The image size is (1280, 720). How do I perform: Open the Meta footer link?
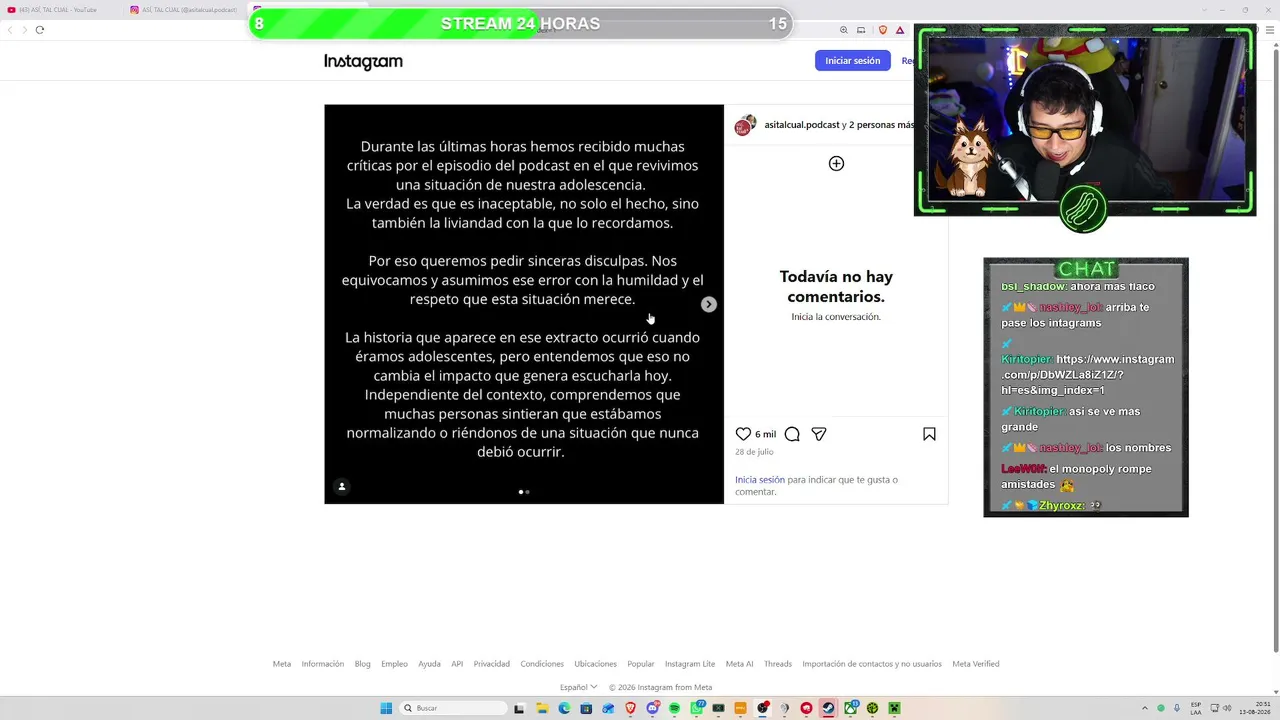click(282, 664)
